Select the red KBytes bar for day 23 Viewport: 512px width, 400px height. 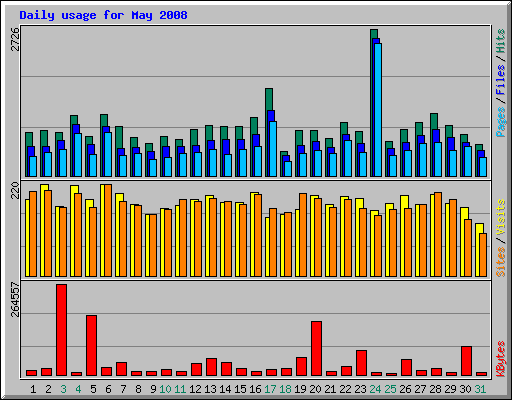361,363
